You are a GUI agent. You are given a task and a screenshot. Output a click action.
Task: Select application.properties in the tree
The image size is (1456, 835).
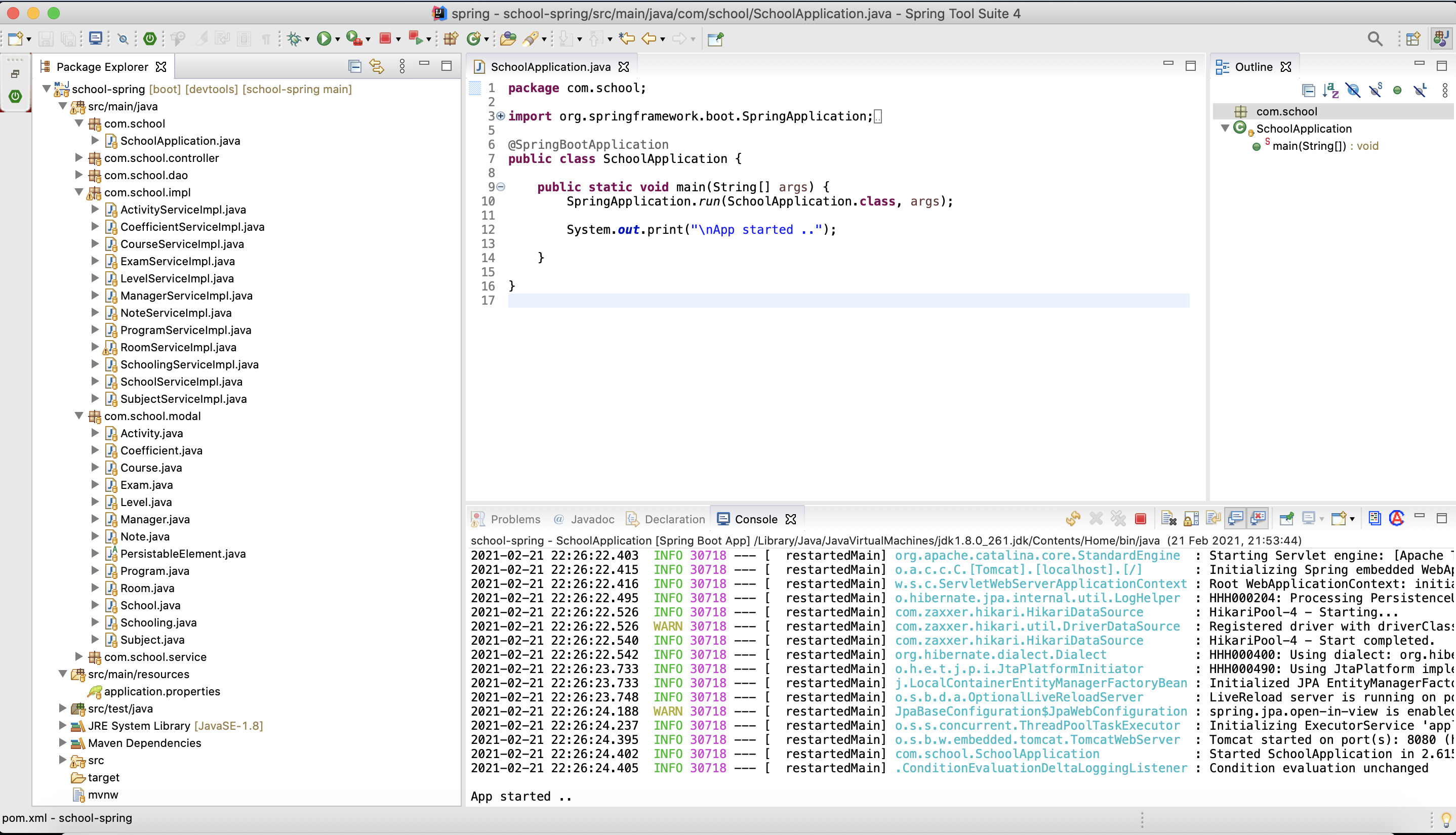162,691
